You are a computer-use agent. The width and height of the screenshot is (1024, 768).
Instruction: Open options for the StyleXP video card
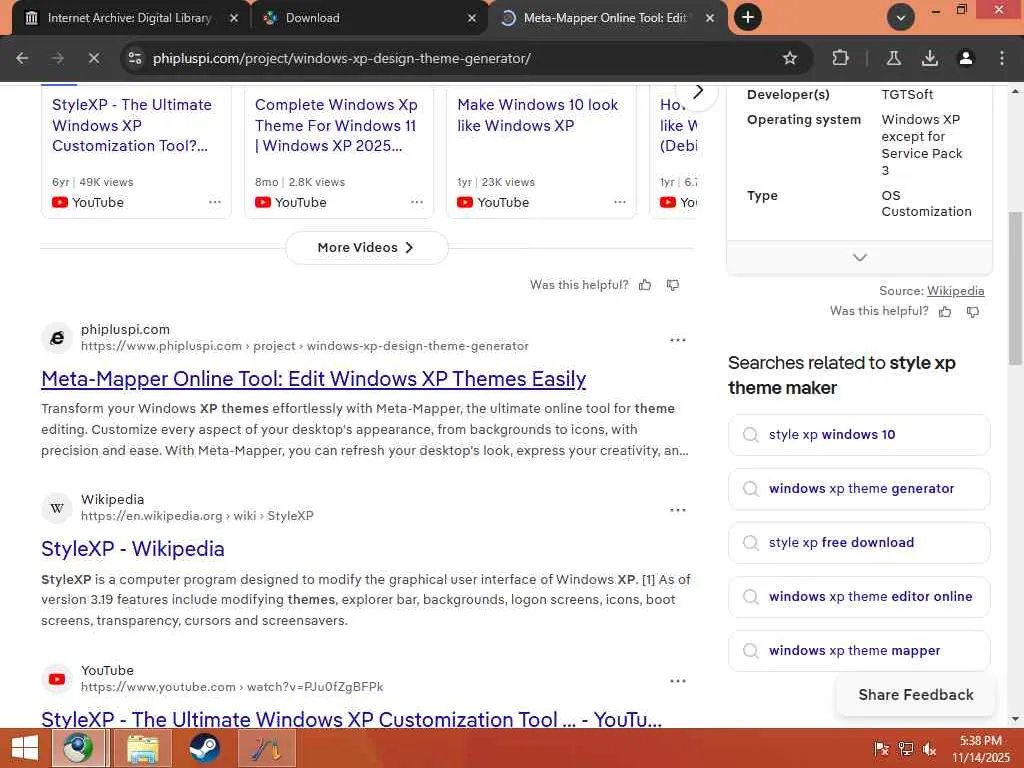215,202
